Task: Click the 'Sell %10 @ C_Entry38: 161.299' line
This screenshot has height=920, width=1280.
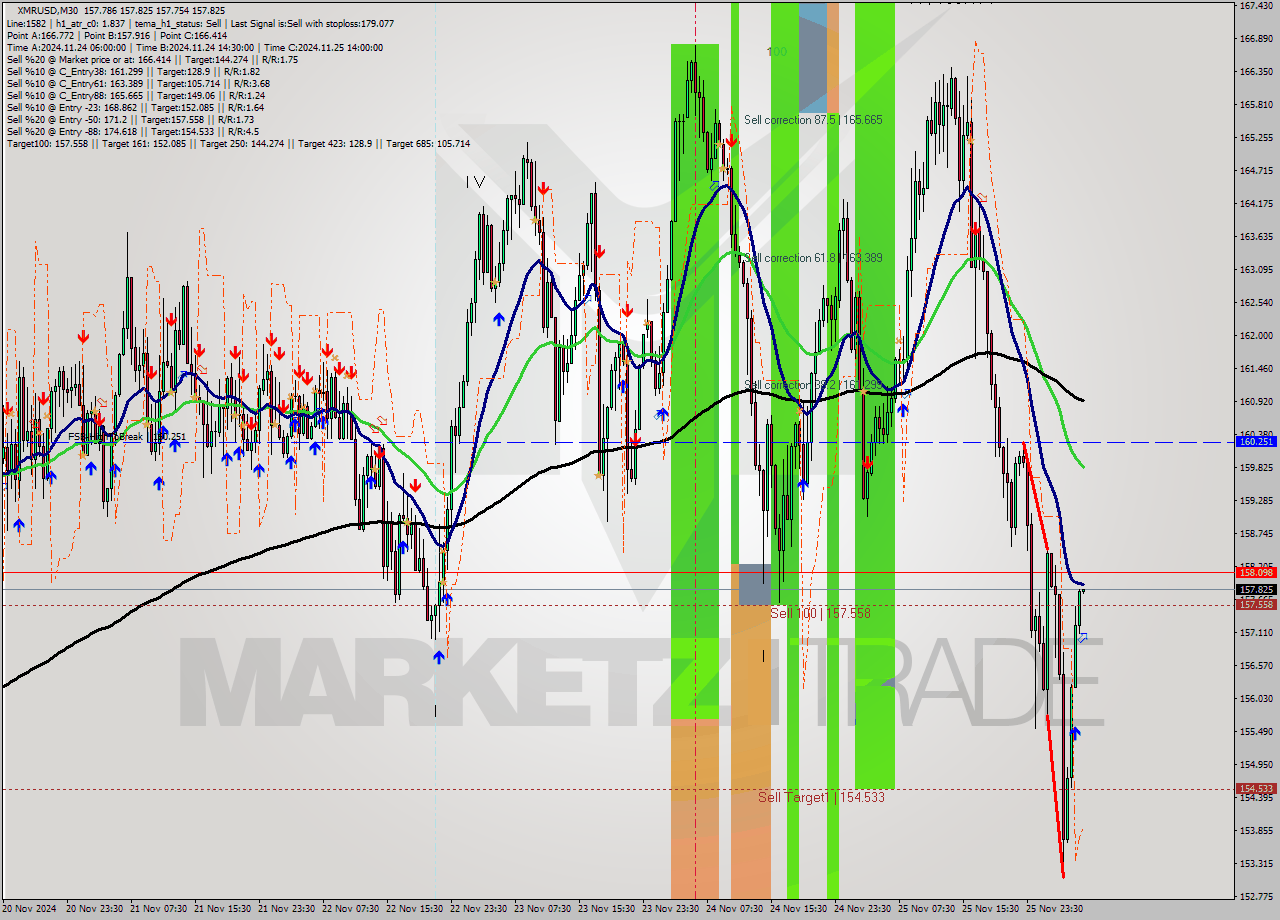Action: click(x=133, y=71)
